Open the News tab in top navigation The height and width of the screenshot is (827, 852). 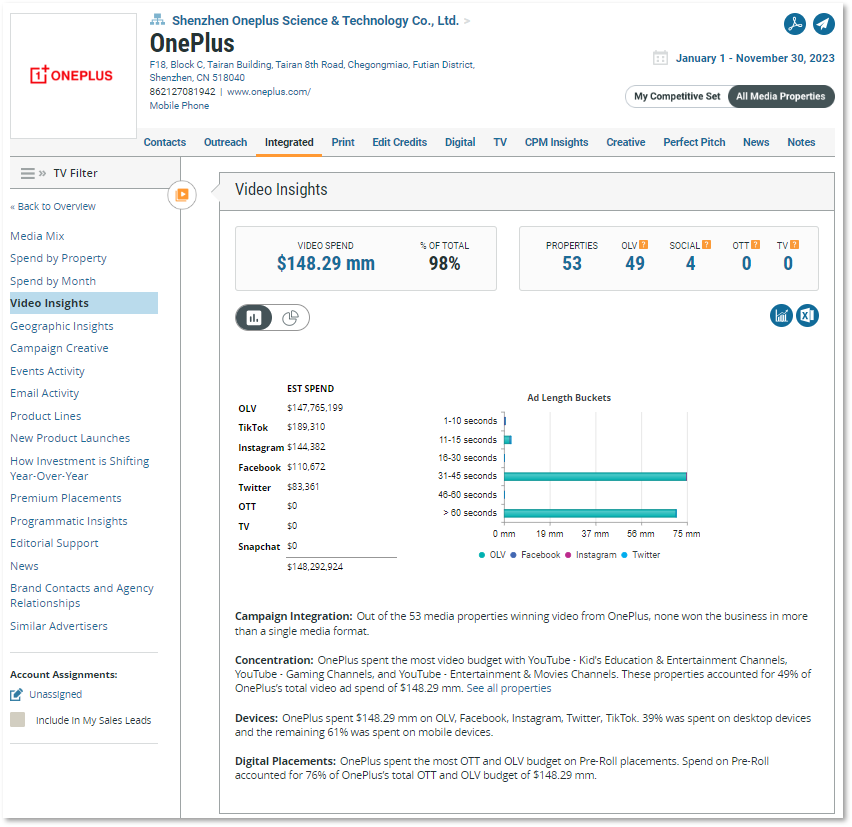coord(756,142)
